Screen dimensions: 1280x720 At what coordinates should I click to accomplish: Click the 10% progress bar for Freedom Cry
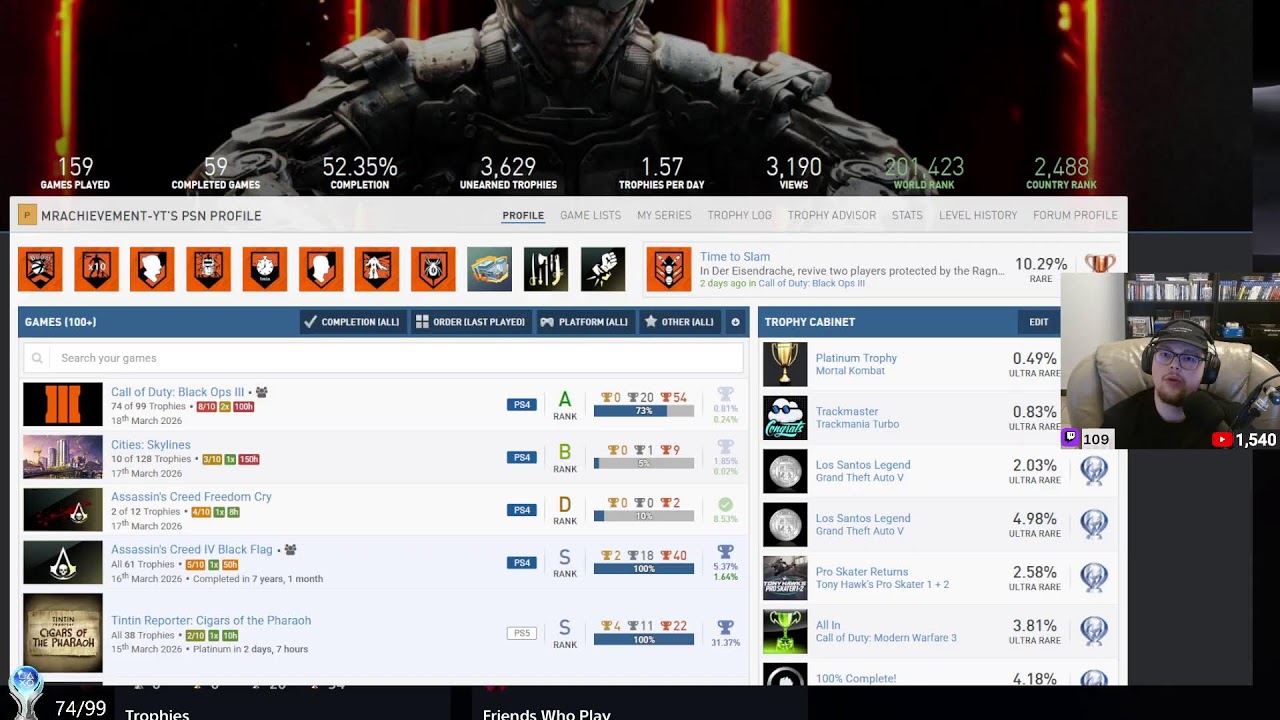[644, 516]
